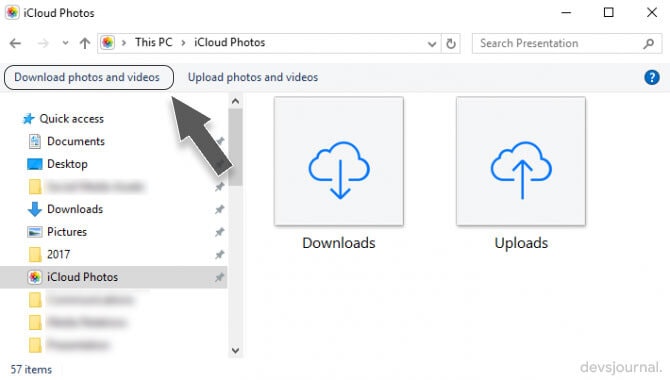Click the sidebar scroll down arrow
The width and height of the screenshot is (670, 380).
pos(235,351)
